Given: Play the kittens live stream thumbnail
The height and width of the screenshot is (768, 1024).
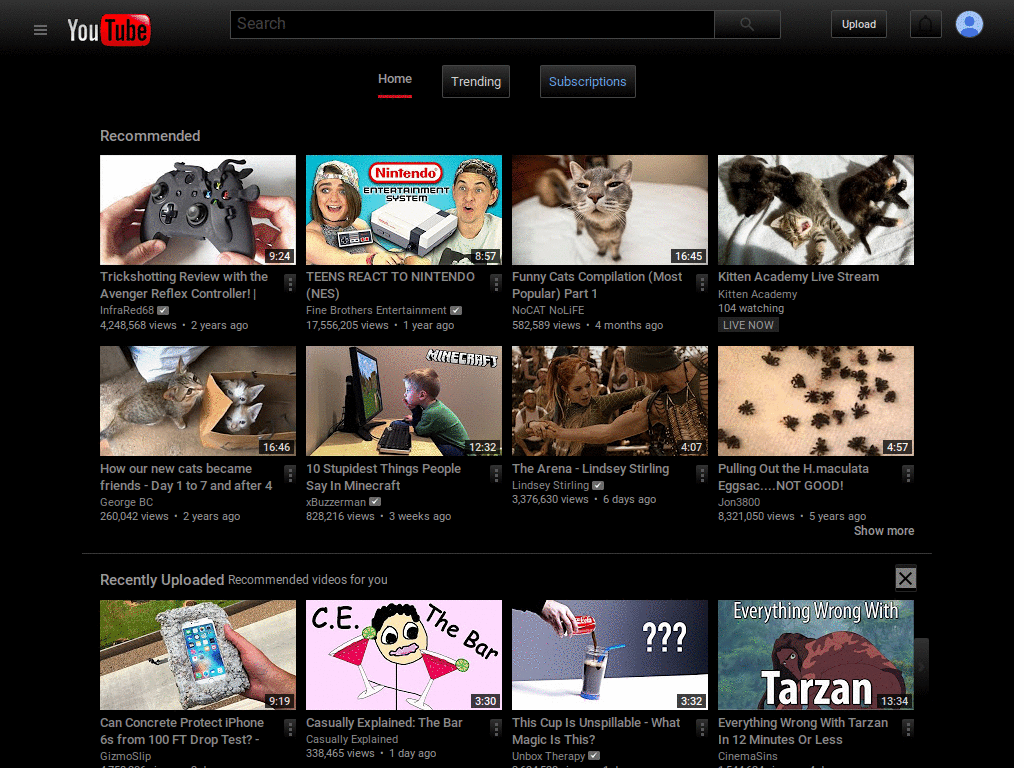Looking at the screenshot, I should tap(816, 210).
